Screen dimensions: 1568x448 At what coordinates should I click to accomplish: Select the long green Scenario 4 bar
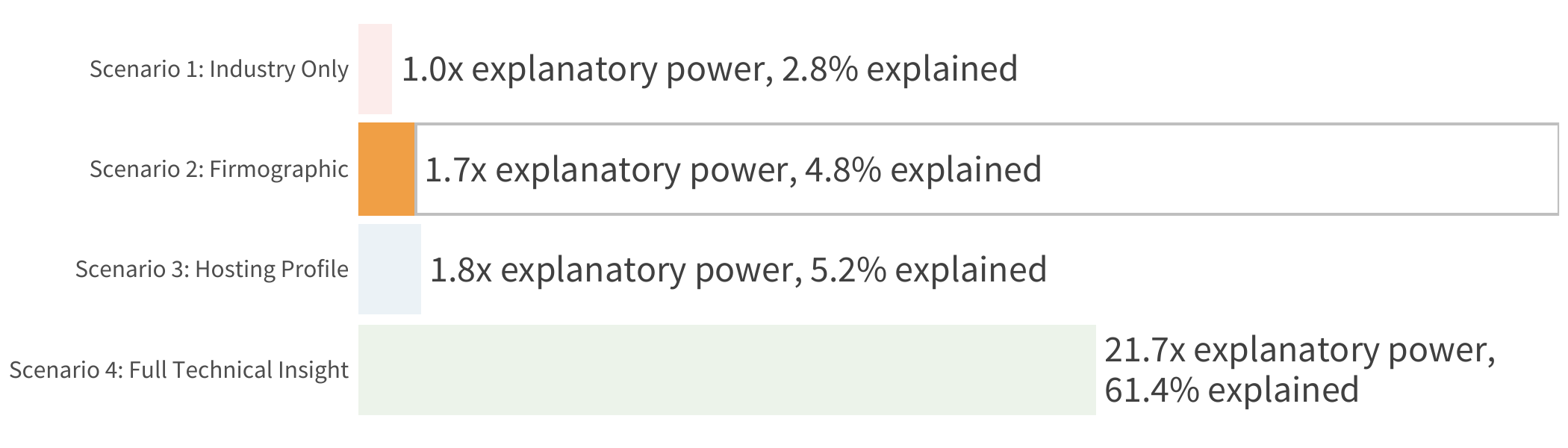tap(727, 370)
